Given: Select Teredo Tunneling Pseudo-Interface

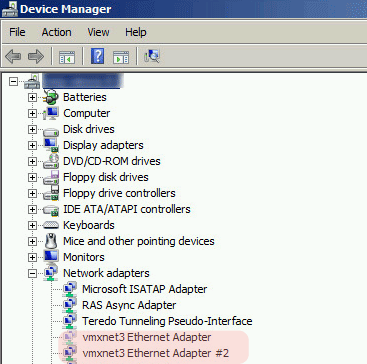Looking at the screenshot, I should [167, 321].
